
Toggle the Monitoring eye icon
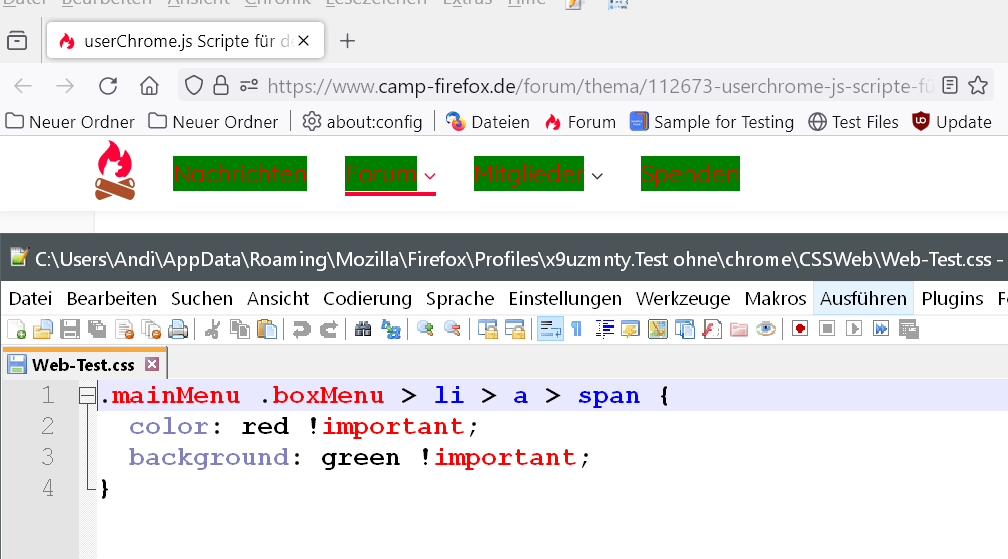pos(766,330)
